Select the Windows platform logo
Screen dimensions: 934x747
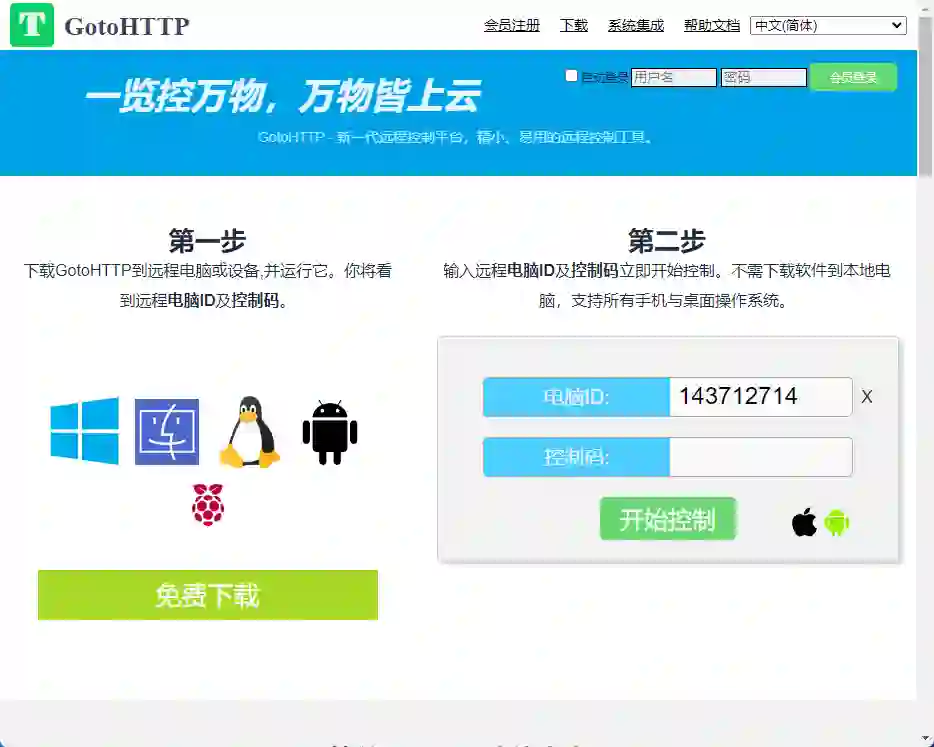pyautogui.click(x=85, y=431)
